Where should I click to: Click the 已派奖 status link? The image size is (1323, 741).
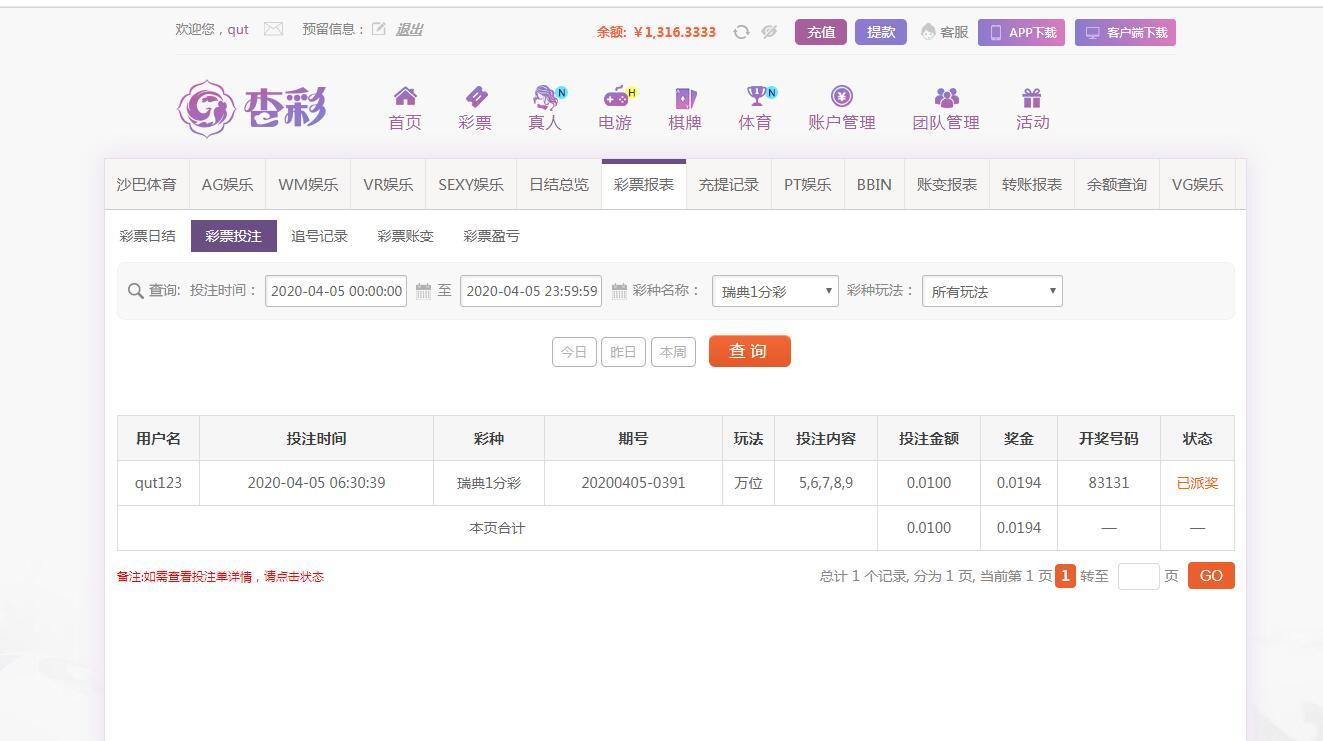(1197, 483)
